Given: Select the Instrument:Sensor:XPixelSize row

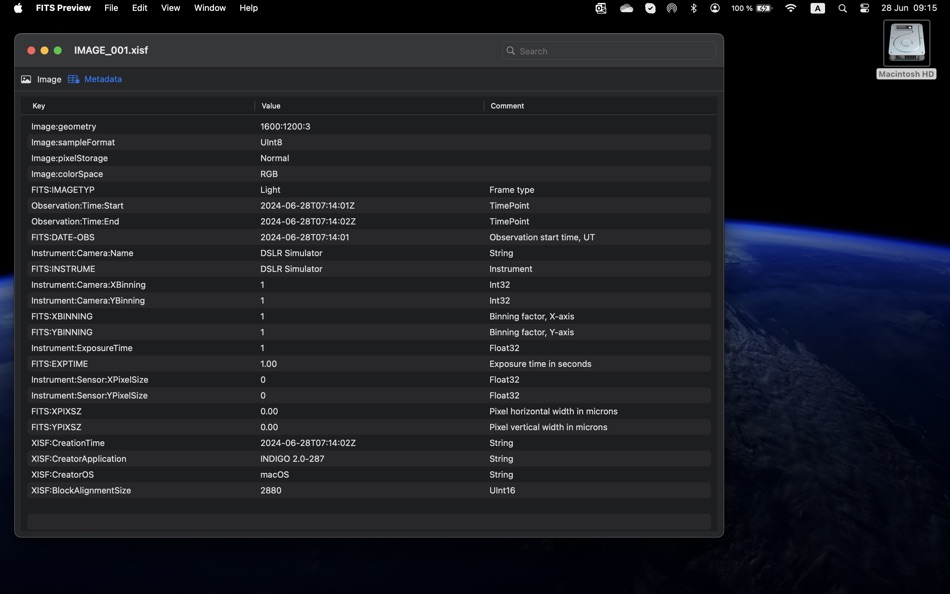Looking at the screenshot, I should click(x=369, y=379).
